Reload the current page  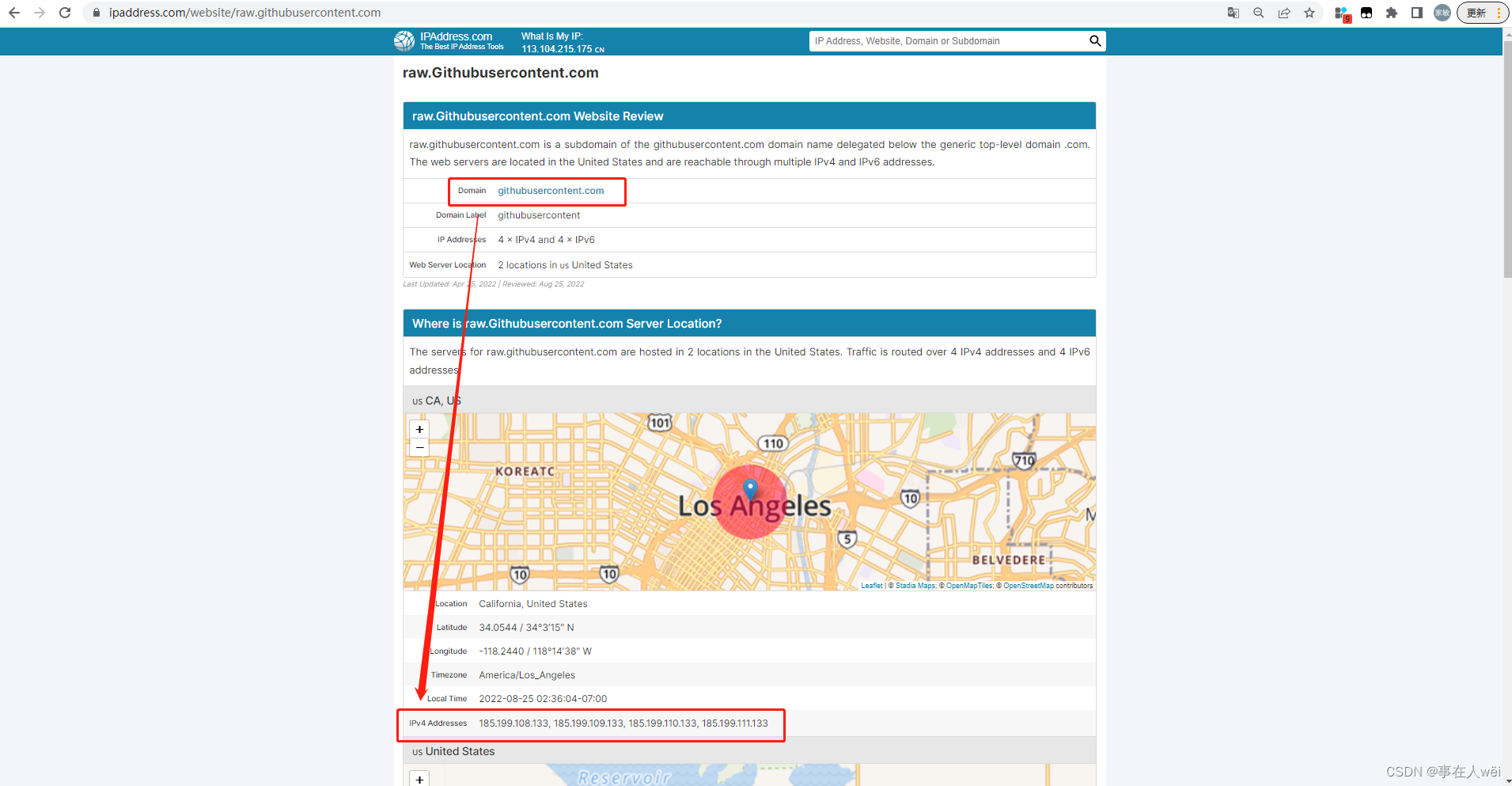[x=65, y=13]
